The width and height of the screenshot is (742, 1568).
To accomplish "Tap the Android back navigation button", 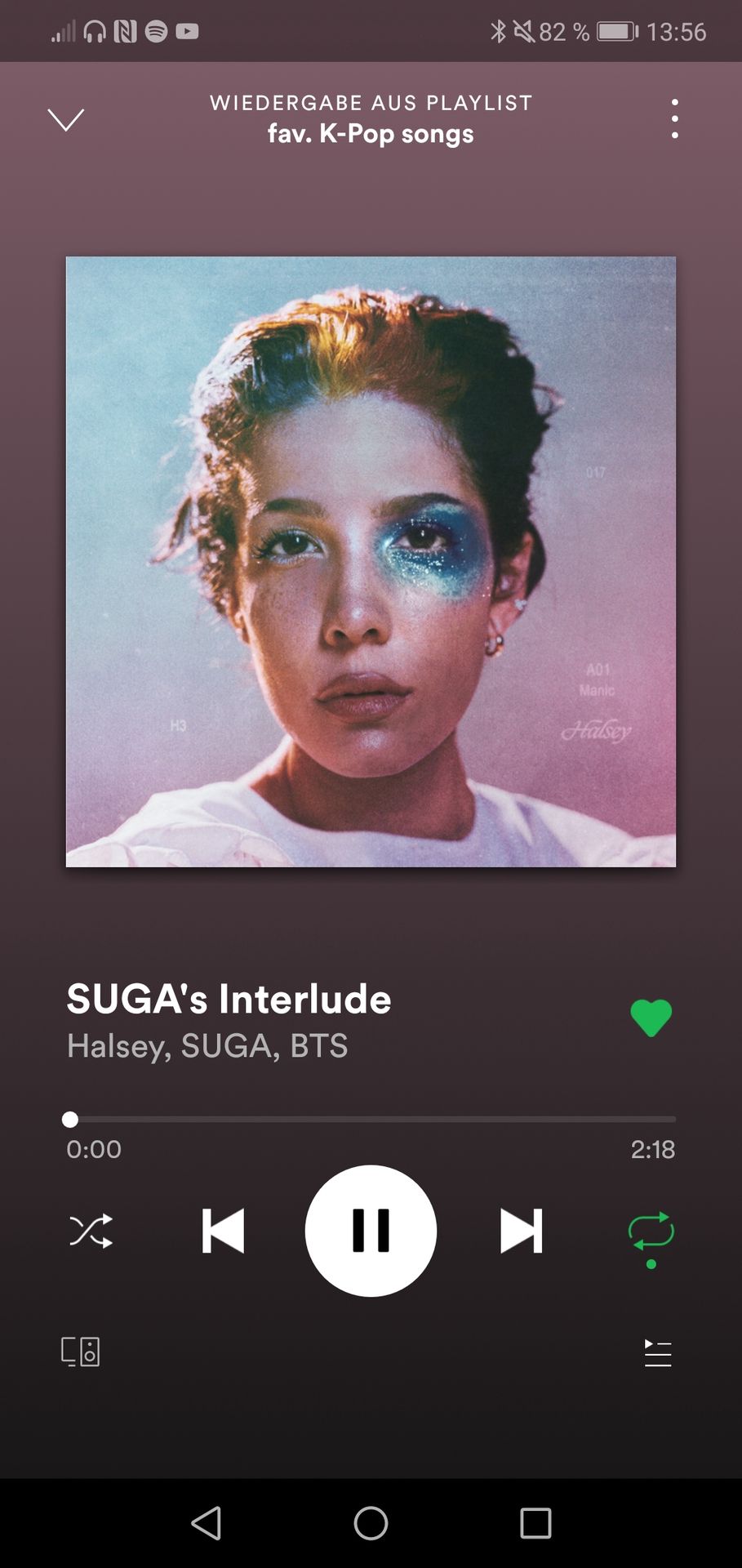I will (x=206, y=1523).
